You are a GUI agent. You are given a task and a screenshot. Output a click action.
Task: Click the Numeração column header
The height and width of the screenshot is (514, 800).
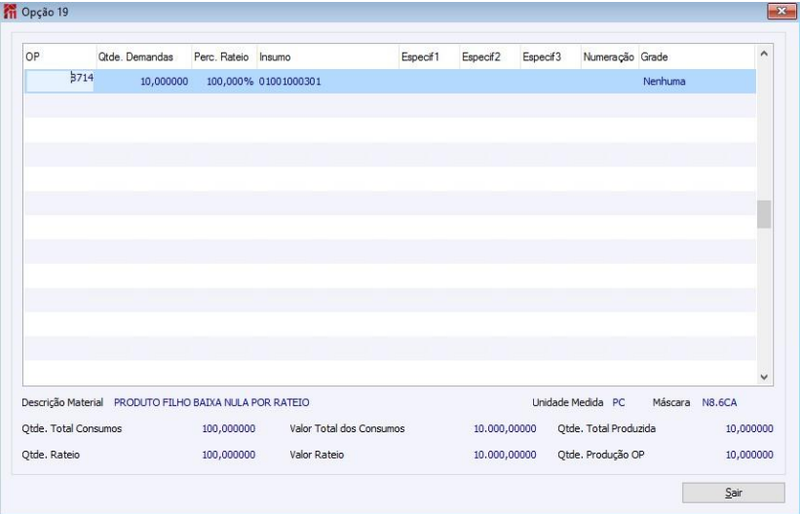tap(610, 57)
